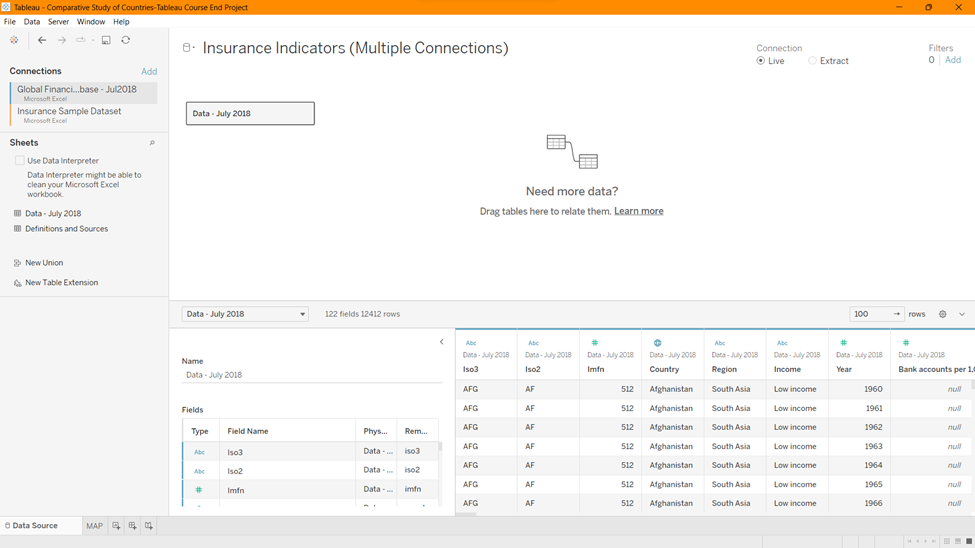Open the Data - July 2018 table dropdown
This screenshot has width=975, height=548.
click(245, 314)
